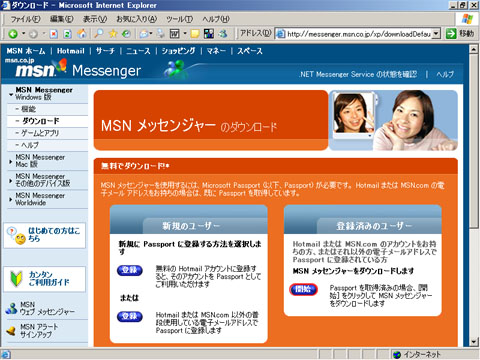480x360 pixels.
Task: Go to the Home page icon
Action: pyautogui.click(x=82, y=34)
